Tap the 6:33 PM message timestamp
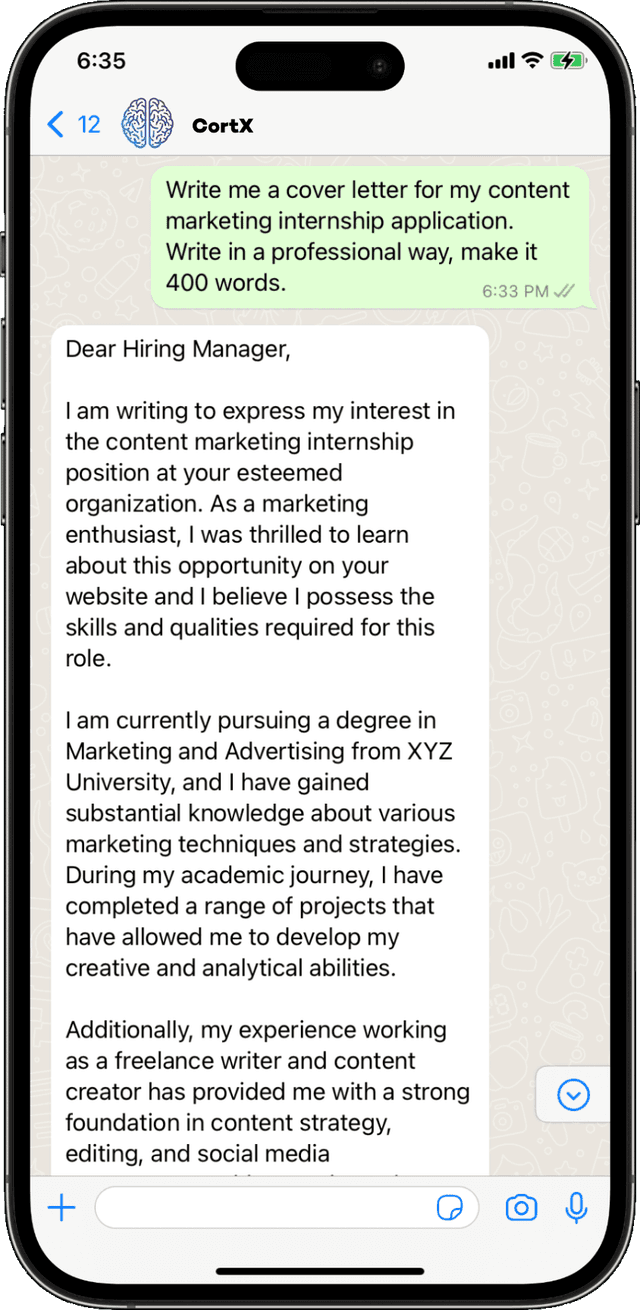Image resolution: width=640 pixels, height=1310 pixels. (x=514, y=291)
